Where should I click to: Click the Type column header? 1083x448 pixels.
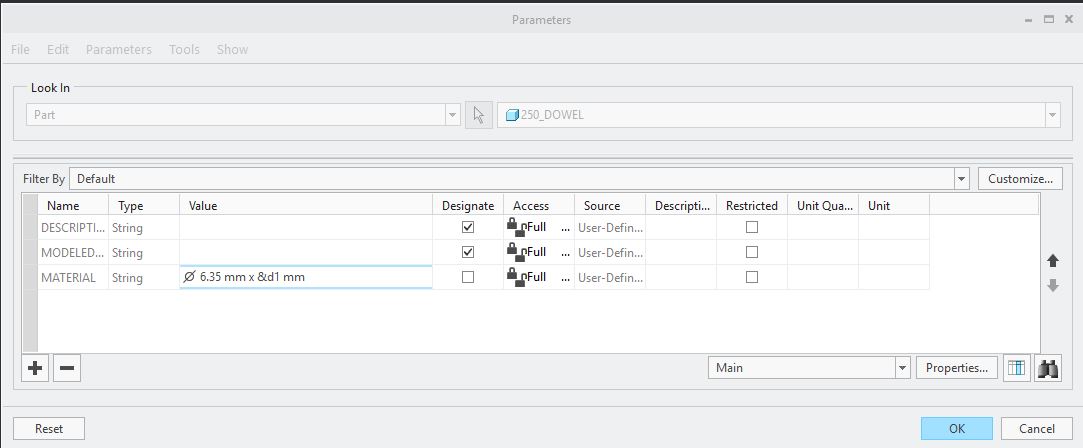(144, 205)
